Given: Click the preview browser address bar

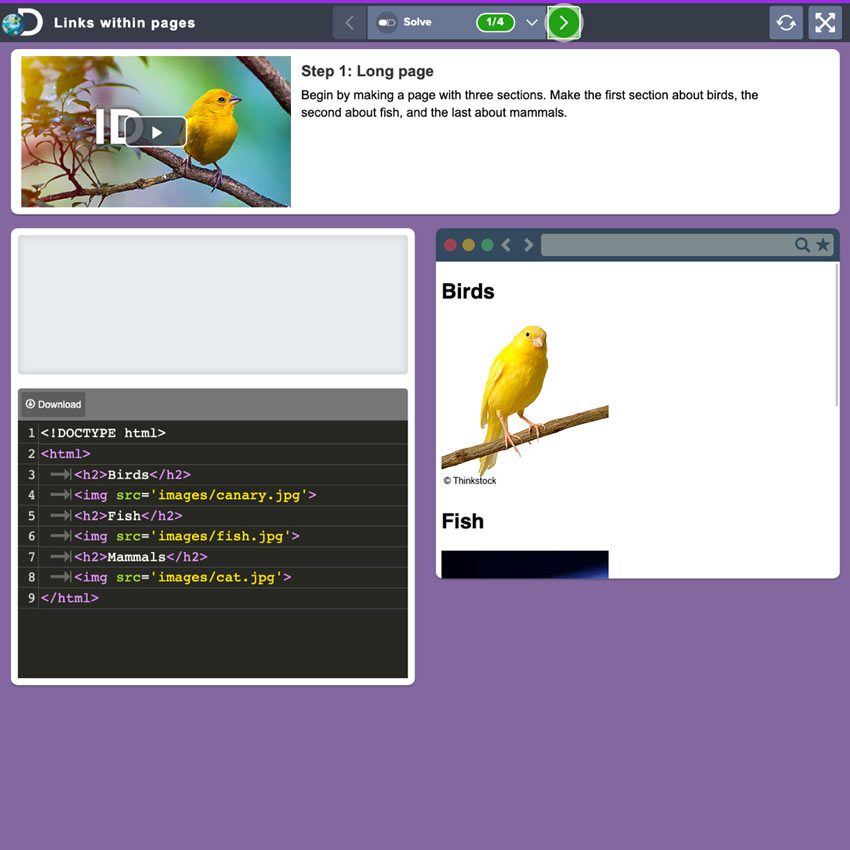Looking at the screenshot, I should coord(665,245).
